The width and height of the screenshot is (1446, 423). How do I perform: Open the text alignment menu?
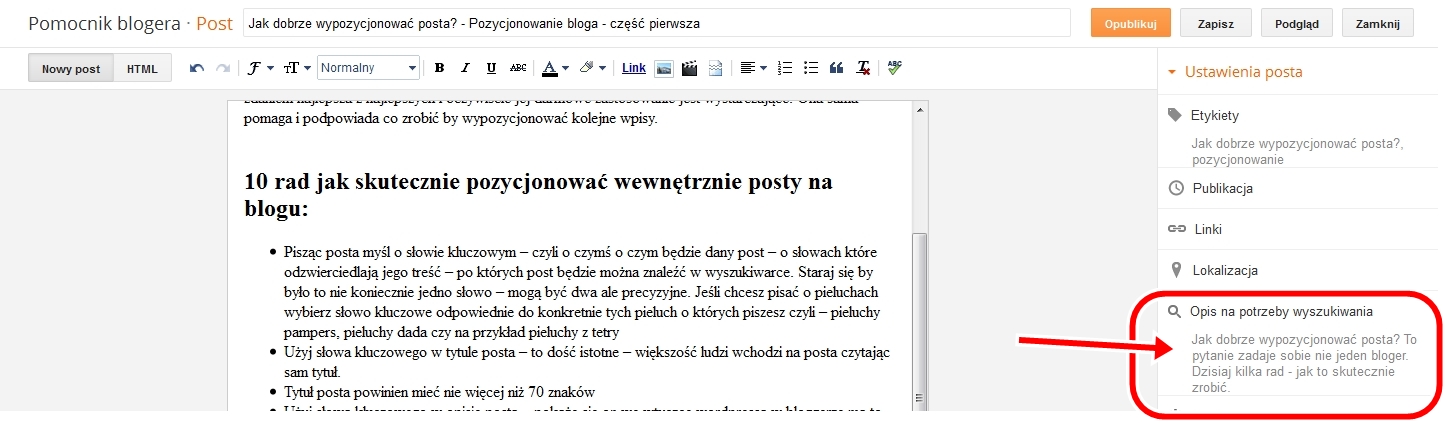pos(753,69)
